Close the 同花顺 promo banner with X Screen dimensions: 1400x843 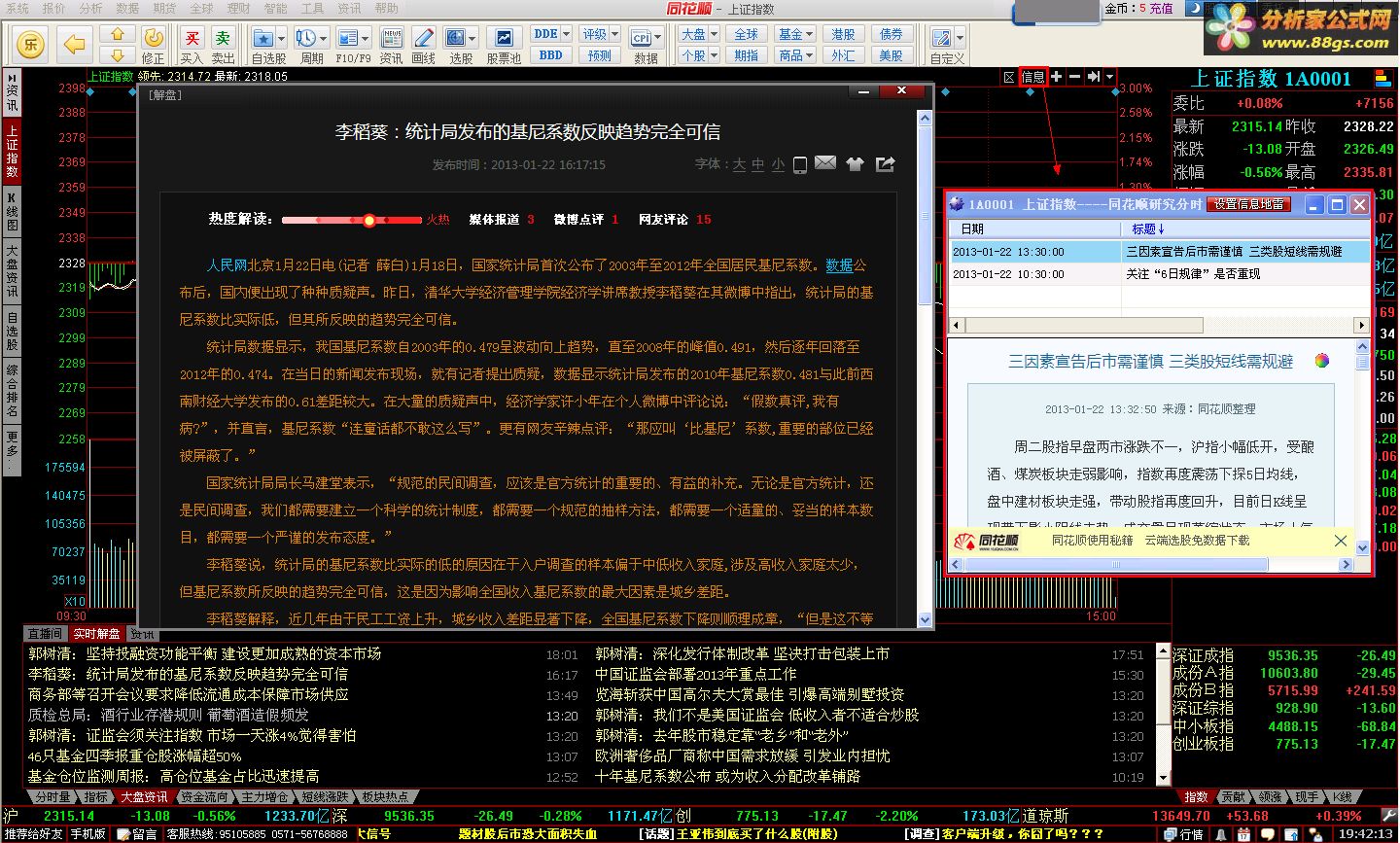pyautogui.click(x=1341, y=541)
